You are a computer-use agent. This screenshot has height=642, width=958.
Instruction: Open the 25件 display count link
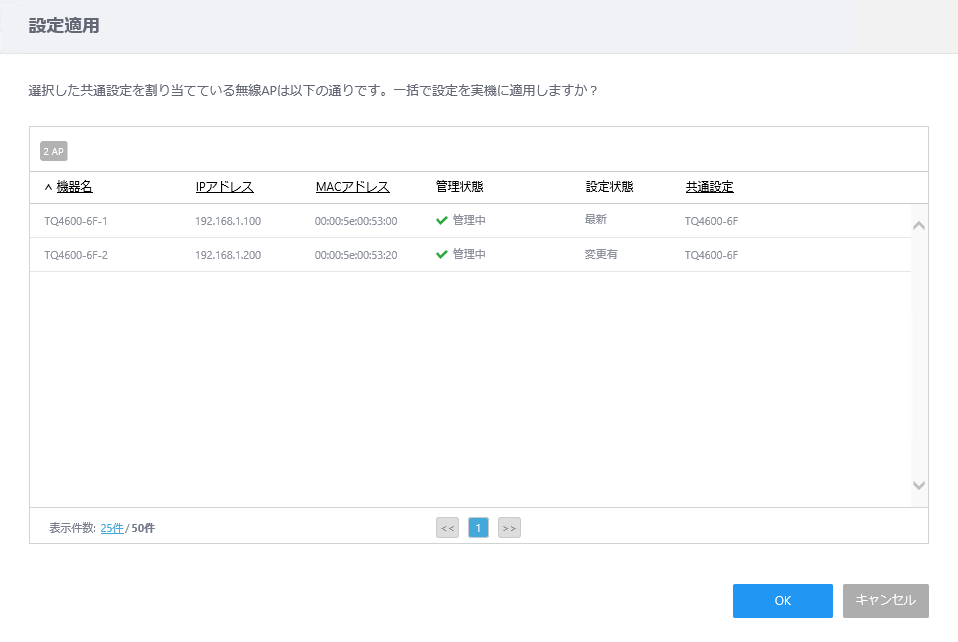click(112, 527)
